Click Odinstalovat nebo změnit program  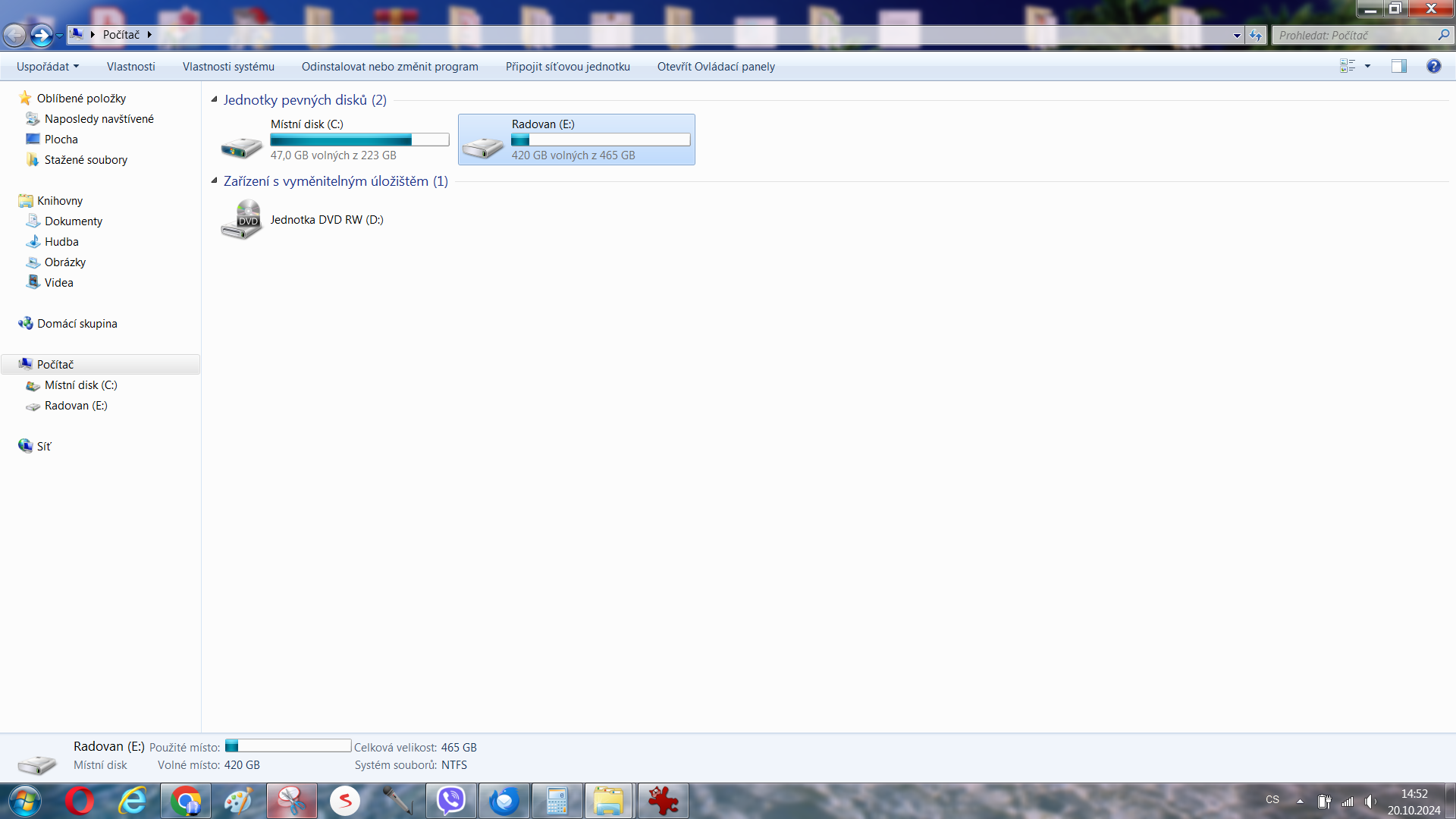pos(390,67)
